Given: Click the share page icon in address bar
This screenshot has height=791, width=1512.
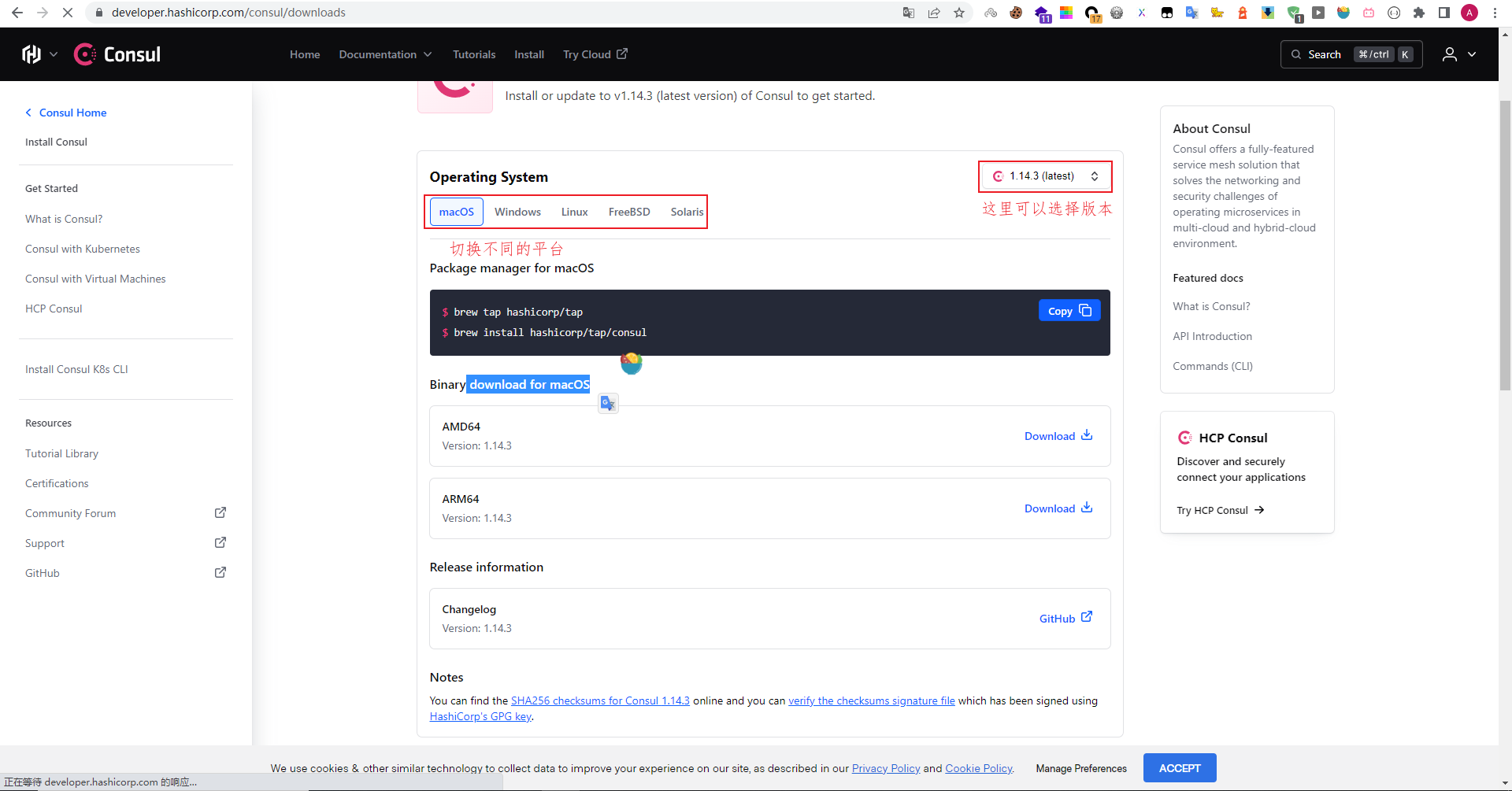Looking at the screenshot, I should pyautogui.click(x=934, y=13).
